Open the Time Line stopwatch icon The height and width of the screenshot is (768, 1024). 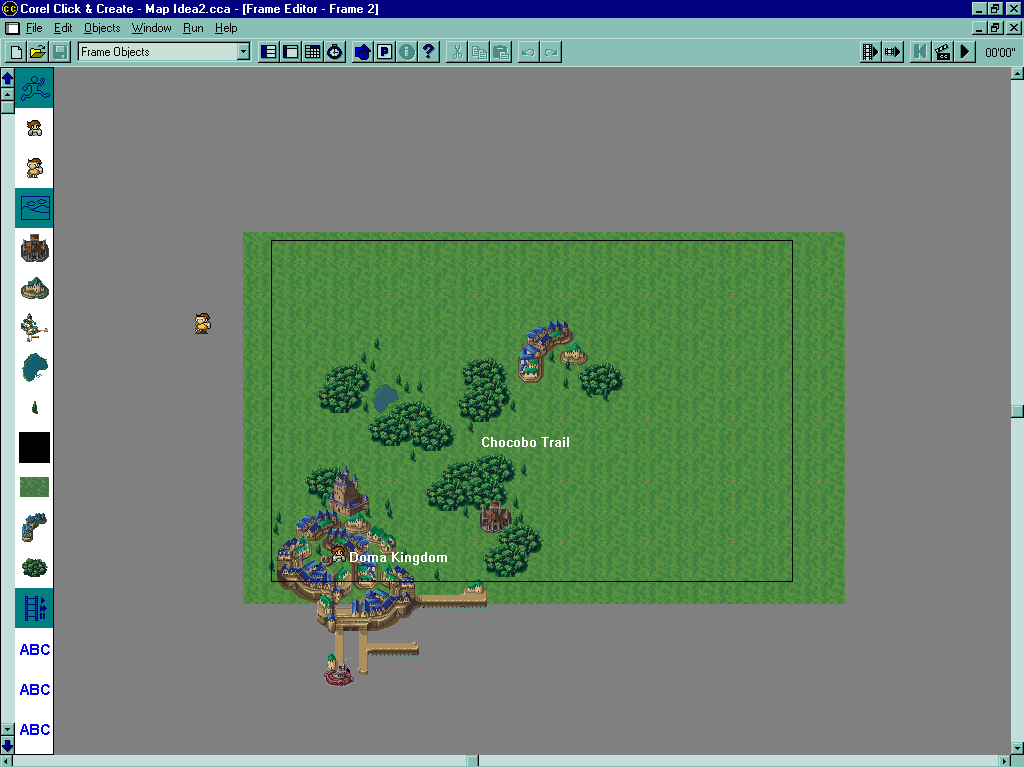pos(335,52)
